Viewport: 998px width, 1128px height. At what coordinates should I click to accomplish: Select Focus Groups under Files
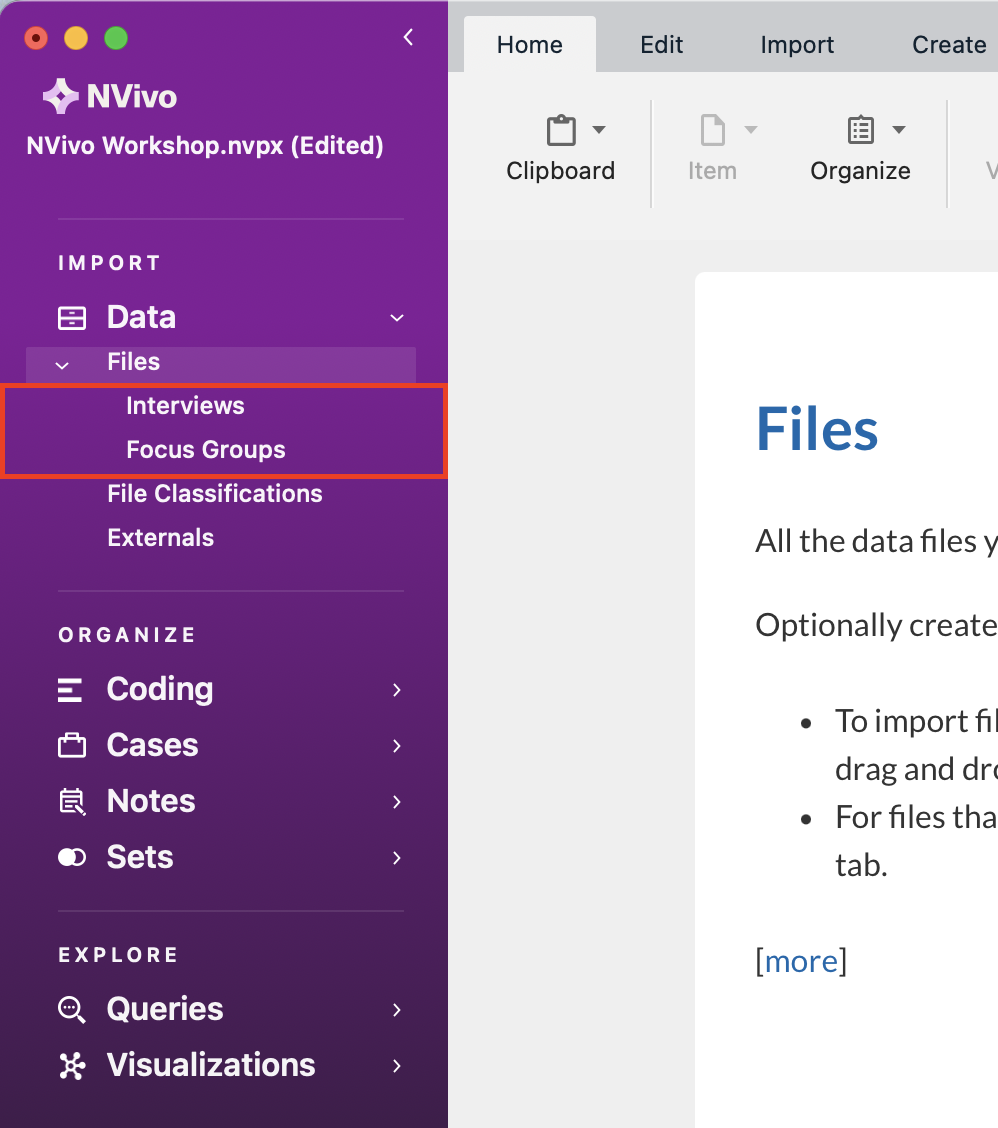(206, 450)
